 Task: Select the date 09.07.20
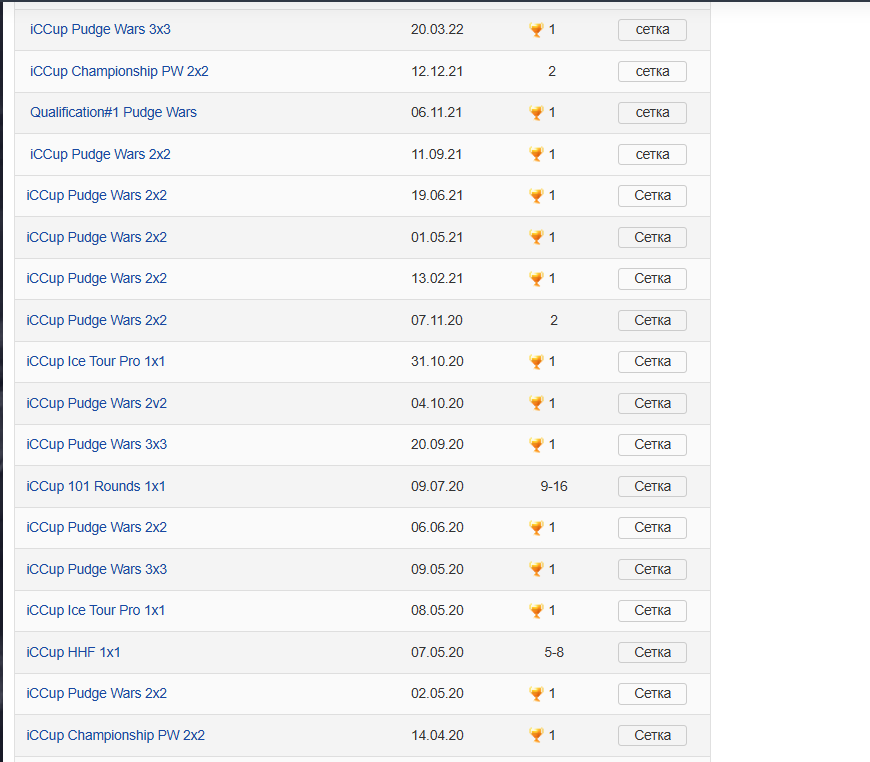(x=437, y=486)
